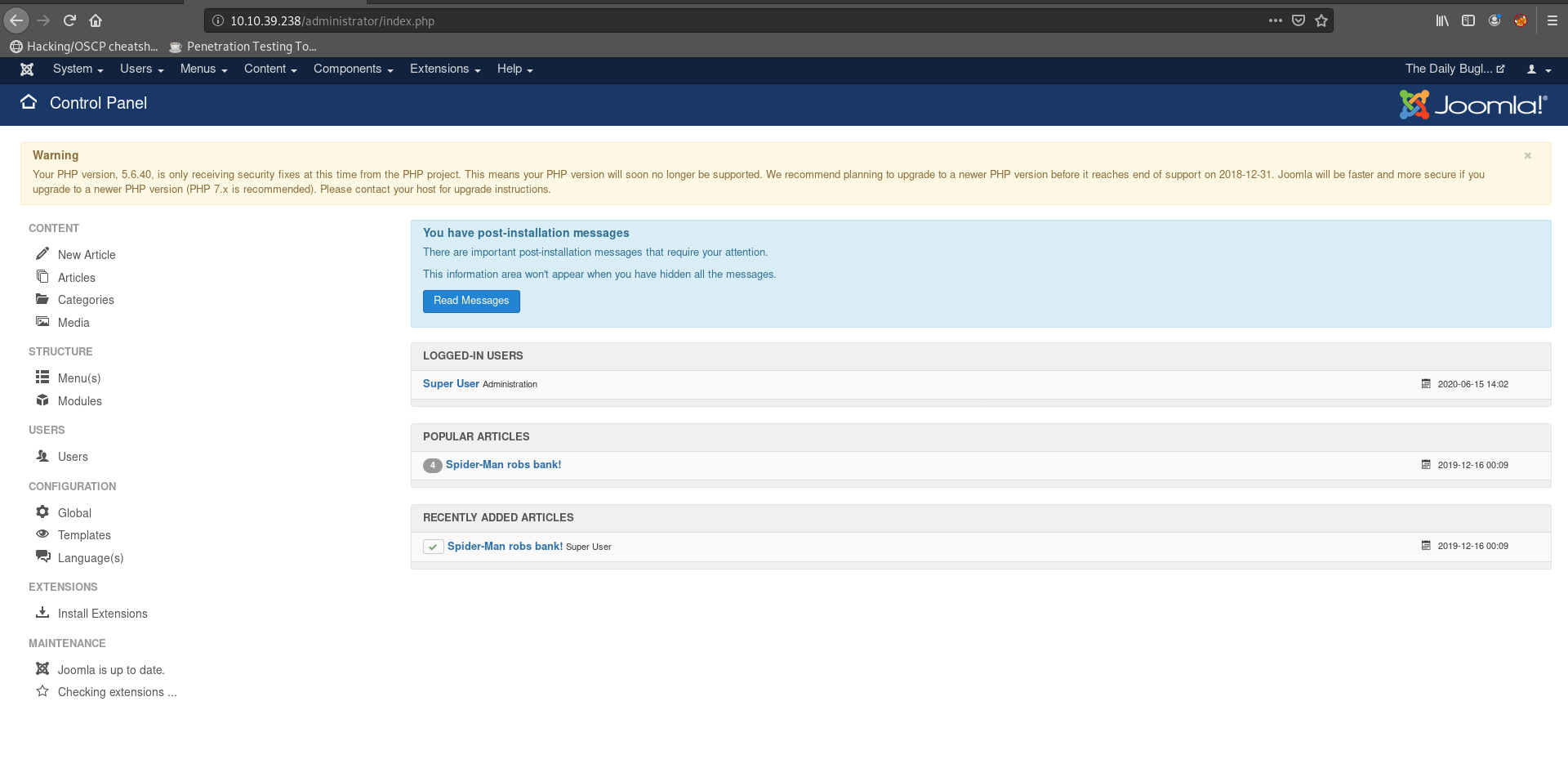Expand the Extensions dropdown menu
Image resolution: width=1568 pixels, height=764 pixels.
point(445,69)
